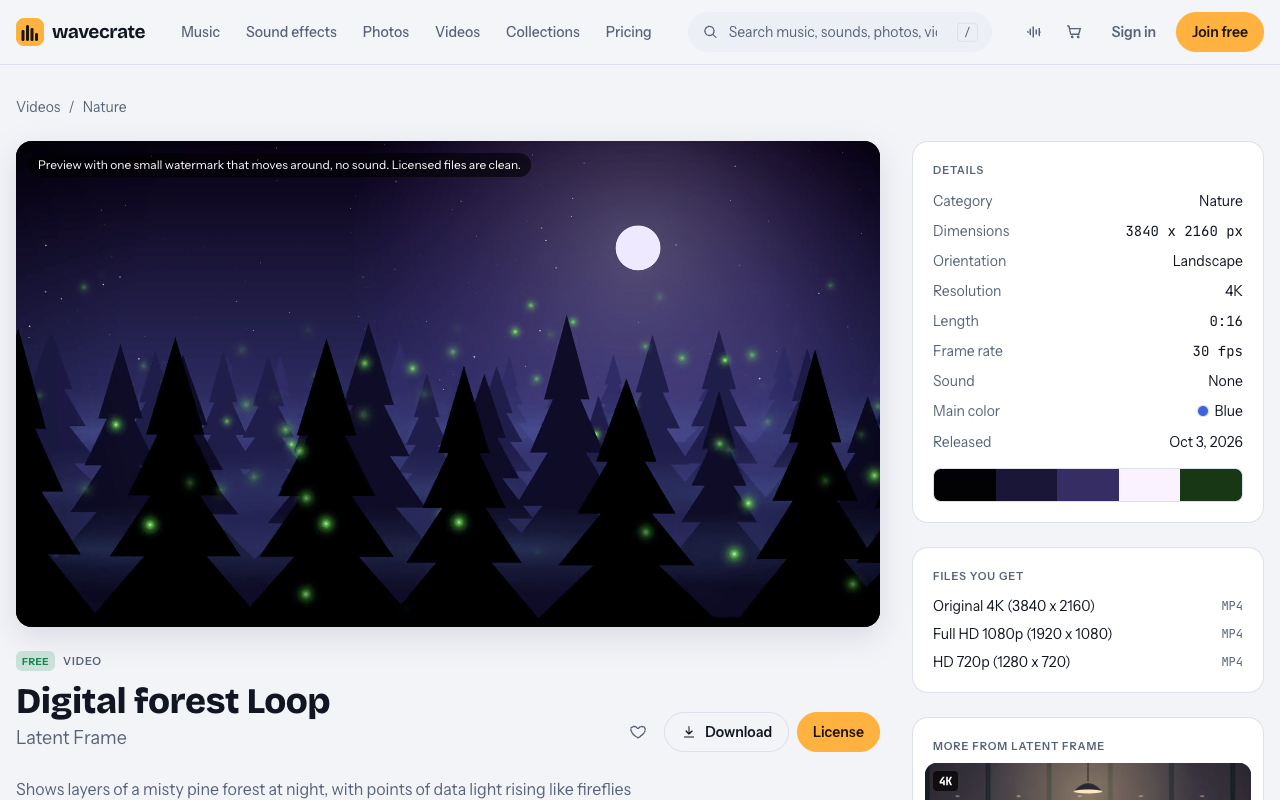Click the Join free button
This screenshot has height=800, width=1280.
pos(1220,32)
